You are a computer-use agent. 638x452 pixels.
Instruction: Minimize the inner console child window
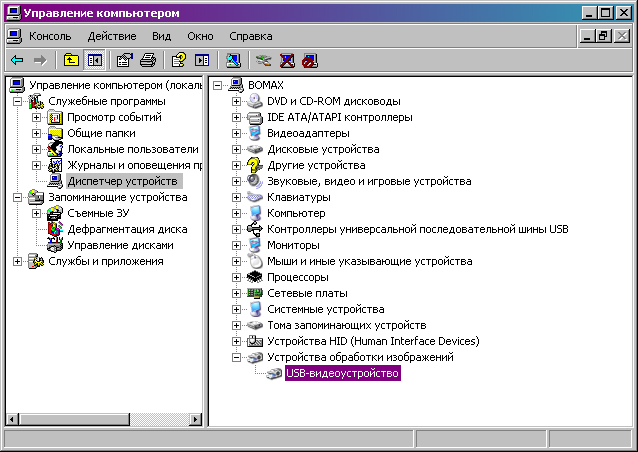coord(587,36)
